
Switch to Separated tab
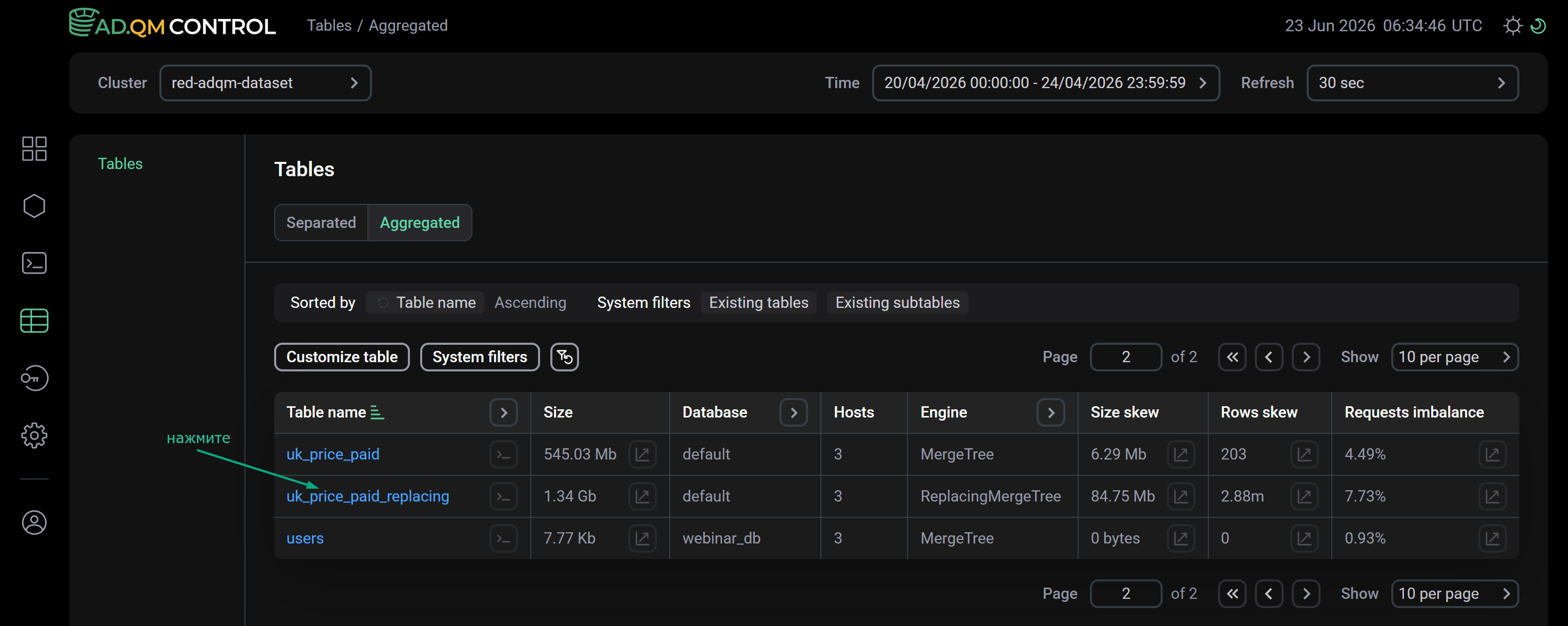[321, 223]
